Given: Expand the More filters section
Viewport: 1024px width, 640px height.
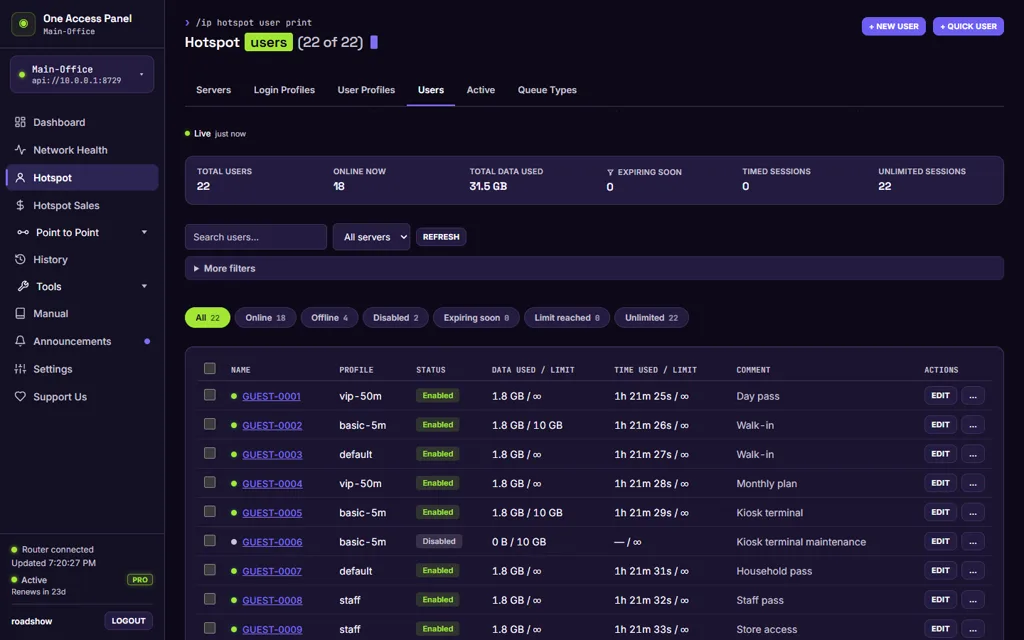Looking at the screenshot, I should coord(594,268).
